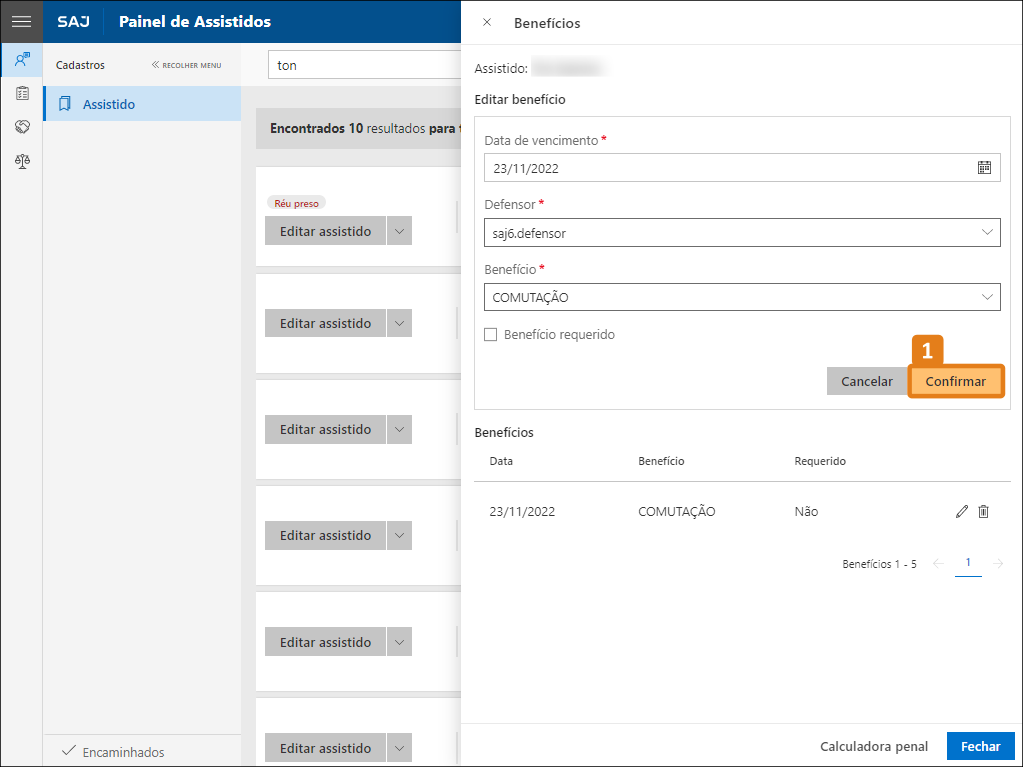Open calendar picker for Data de vencimento
The width and height of the screenshot is (1023, 767).
(x=985, y=168)
